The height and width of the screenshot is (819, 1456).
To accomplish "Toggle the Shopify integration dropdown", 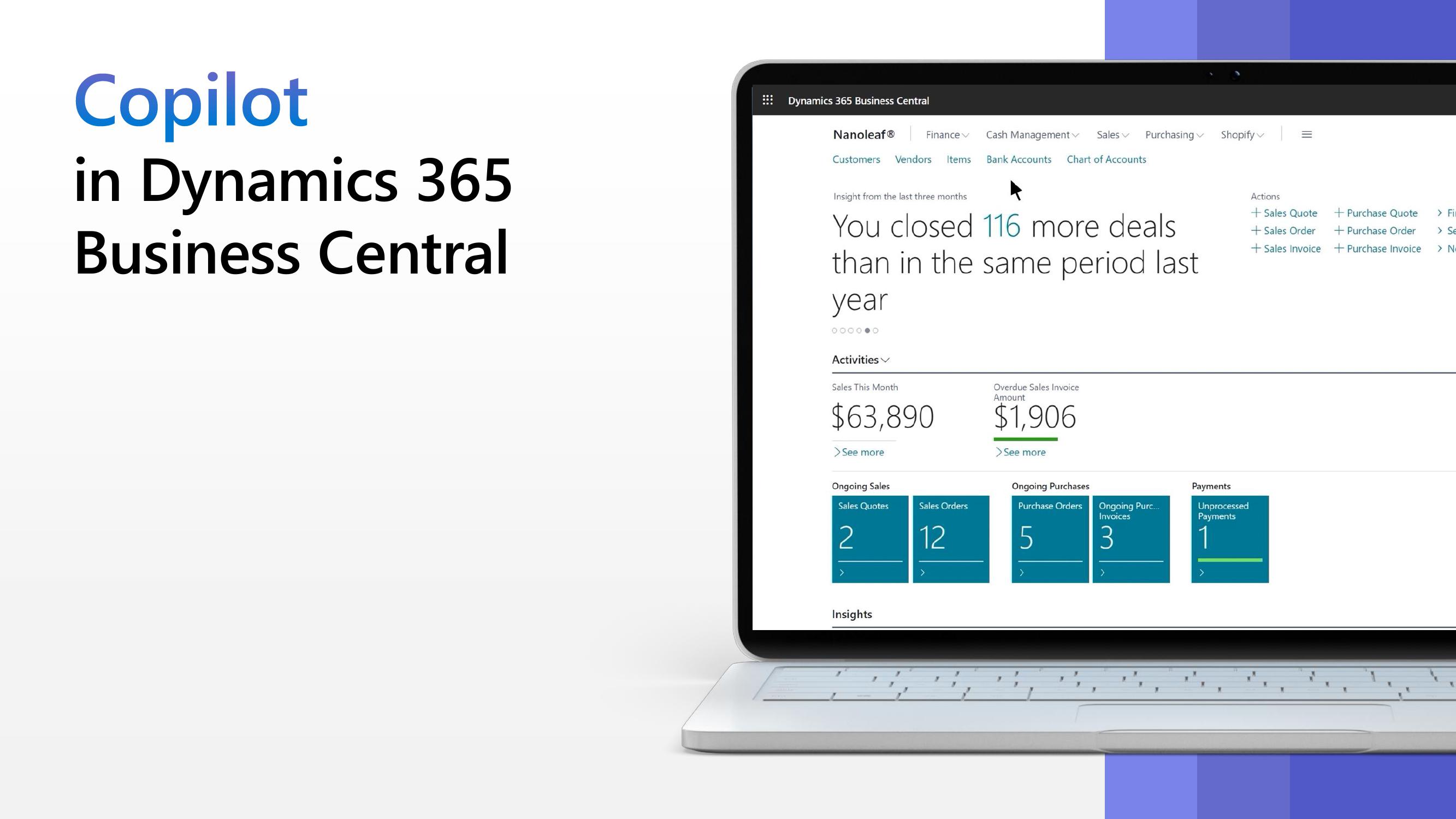I will (x=1242, y=134).
